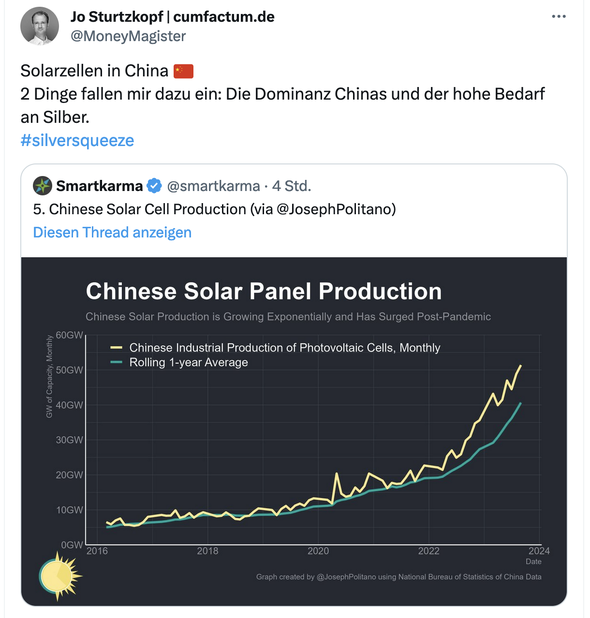This screenshot has width=590, height=618.
Task: Click 'Diesen Thread anzeigen' link
Action: 112,232
